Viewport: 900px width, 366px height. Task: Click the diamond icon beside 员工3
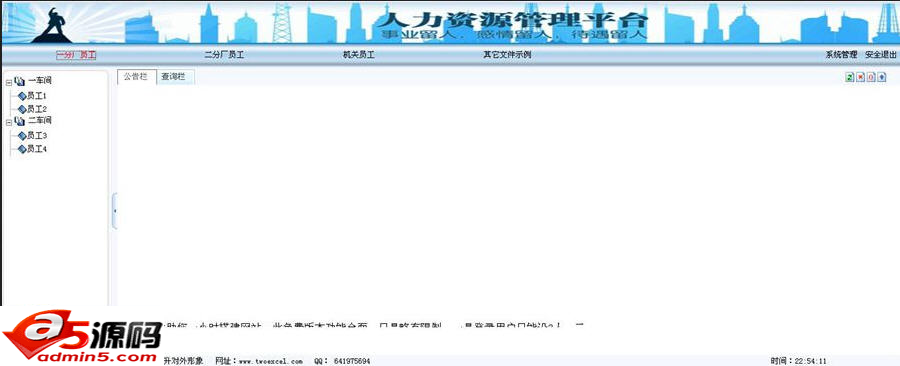pos(22,136)
